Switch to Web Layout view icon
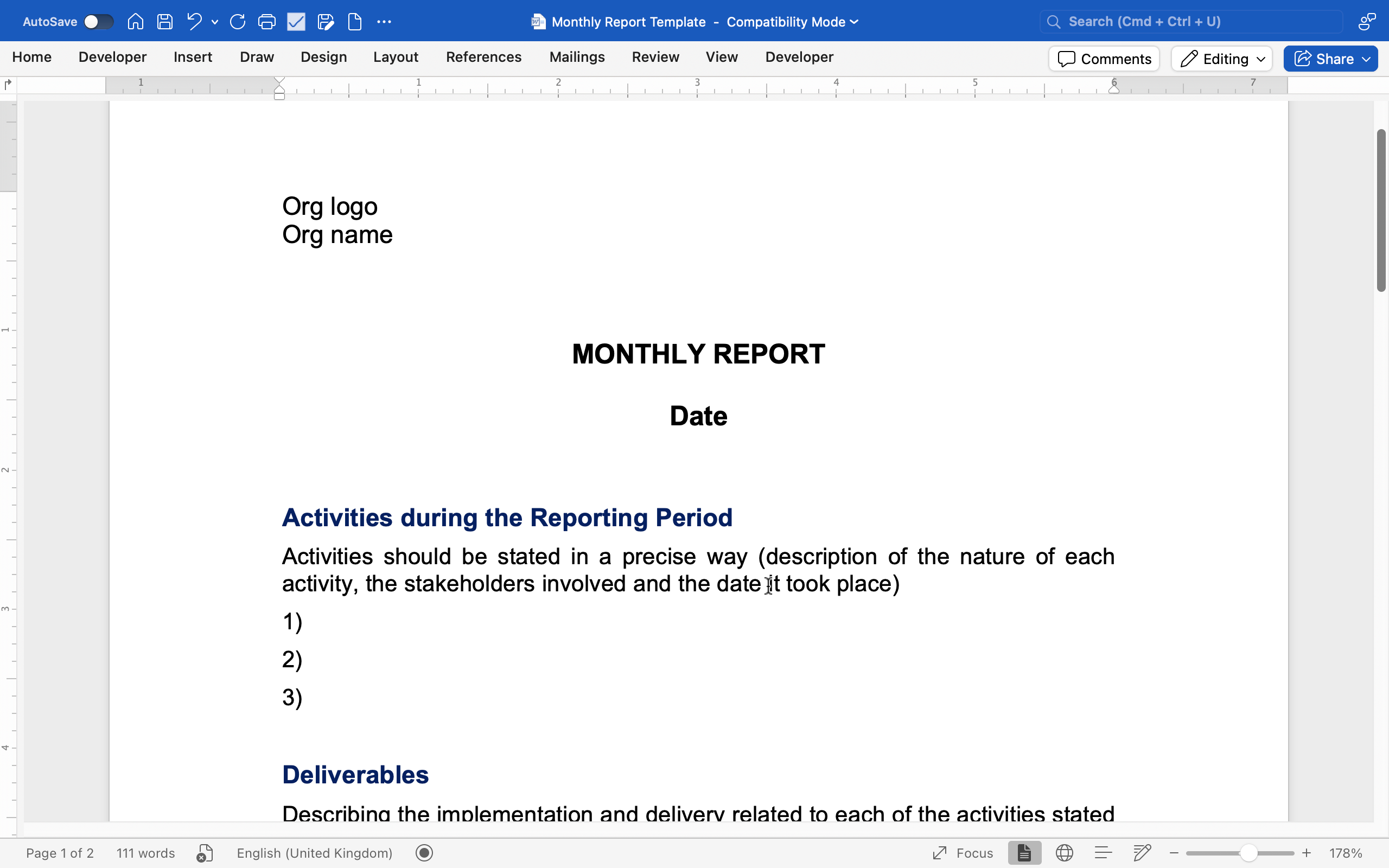This screenshot has height=868, width=1389. pyautogui.click(x=1064, y=852)
